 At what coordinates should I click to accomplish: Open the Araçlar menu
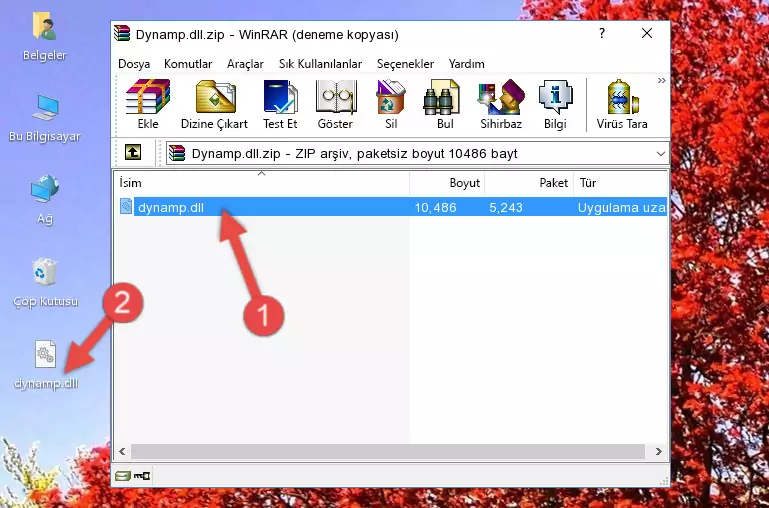pos(245,64)
